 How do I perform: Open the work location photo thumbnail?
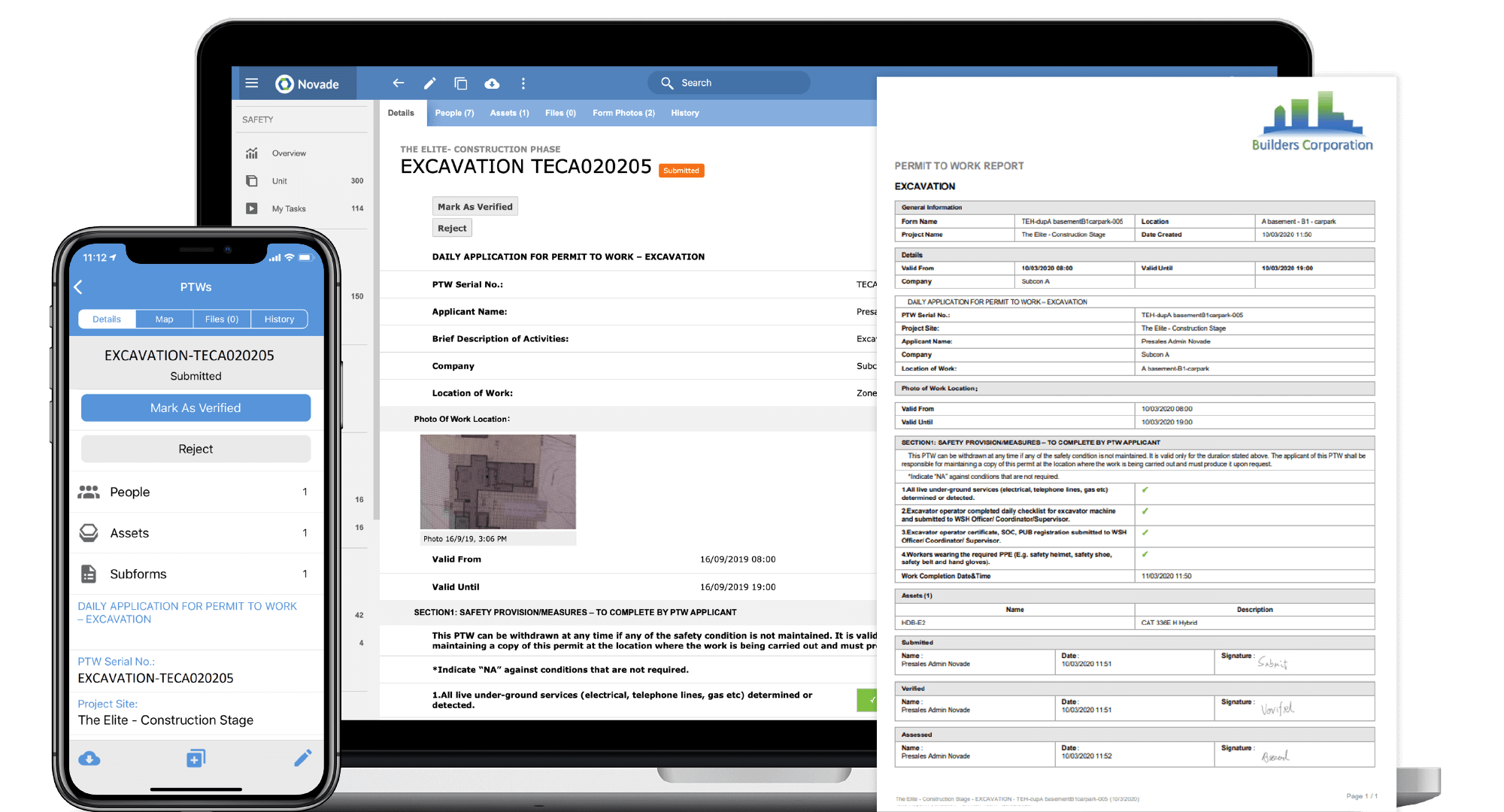(x=498, y=482)
